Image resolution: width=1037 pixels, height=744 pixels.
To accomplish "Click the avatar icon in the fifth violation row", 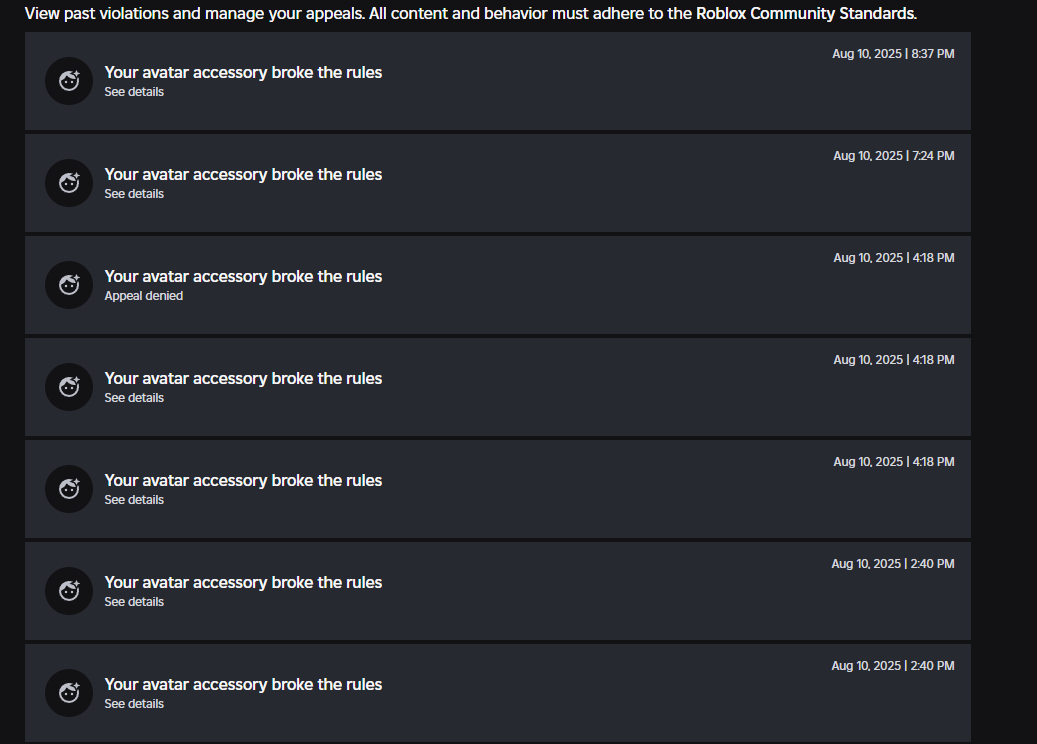I will click(69, 489).
